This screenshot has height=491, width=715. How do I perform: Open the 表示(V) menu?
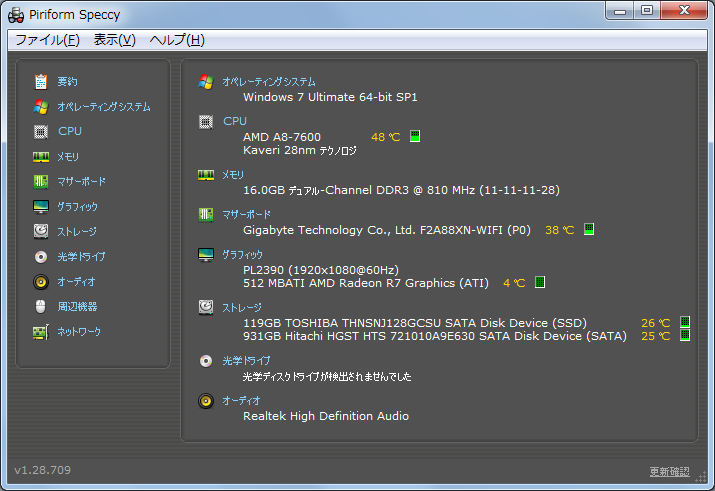pos(114,40)
